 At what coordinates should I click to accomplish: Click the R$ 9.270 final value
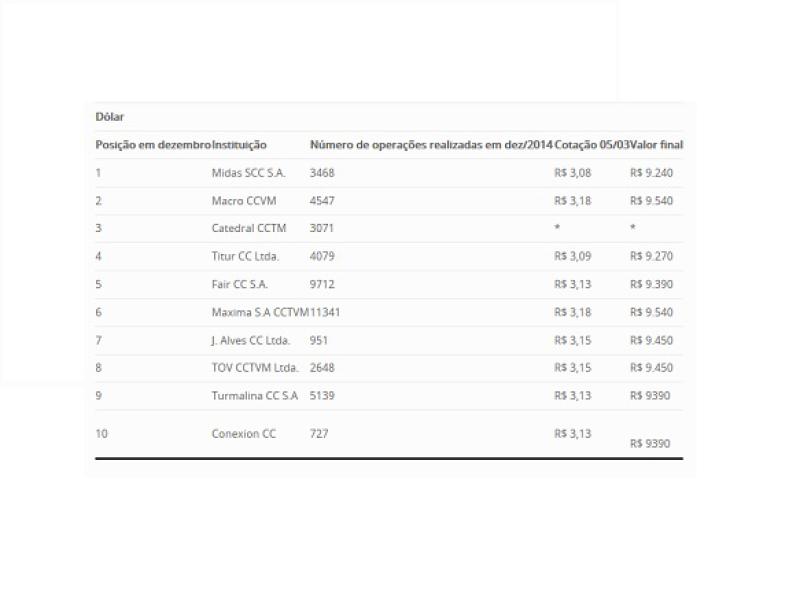tap(651, 256)
